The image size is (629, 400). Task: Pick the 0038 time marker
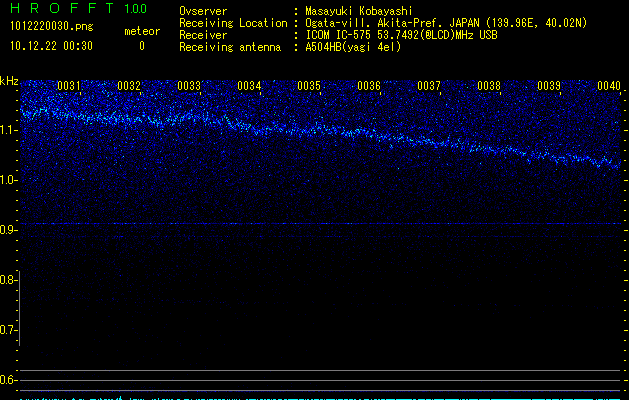tap(489, 86)
